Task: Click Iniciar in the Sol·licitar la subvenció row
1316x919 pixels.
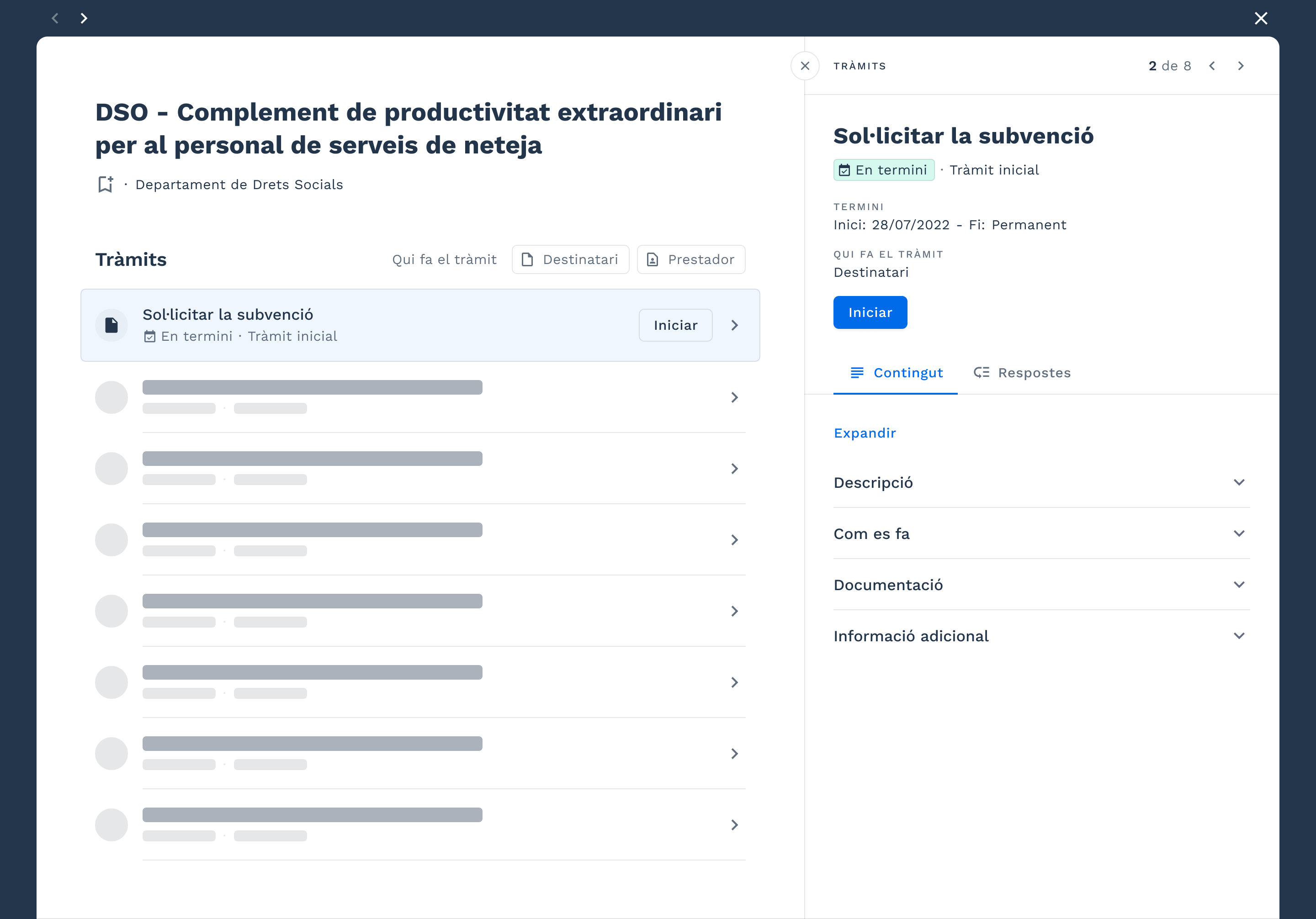Action: coord(676,325)
